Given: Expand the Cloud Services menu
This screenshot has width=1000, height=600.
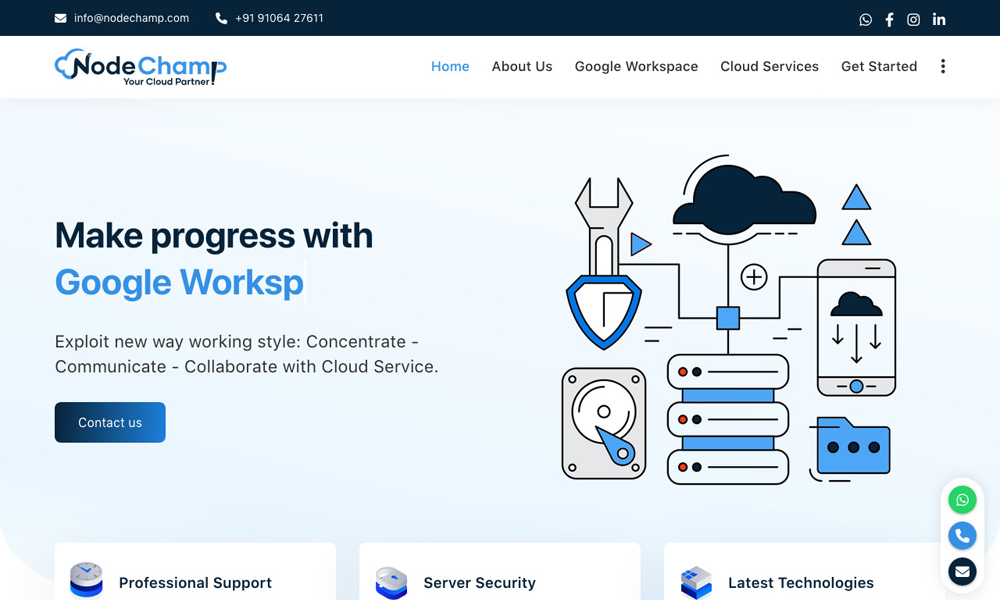Looking at the screenshot, I should tap(769, 66).
